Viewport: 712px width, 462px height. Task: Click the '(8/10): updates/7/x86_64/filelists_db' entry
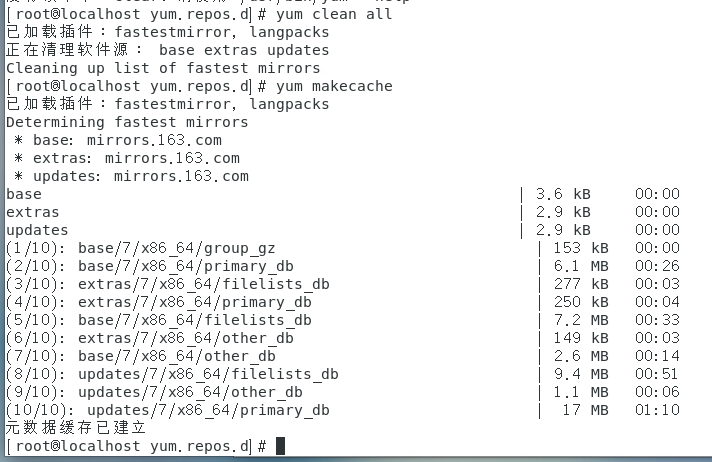click(x=171, y=374)
